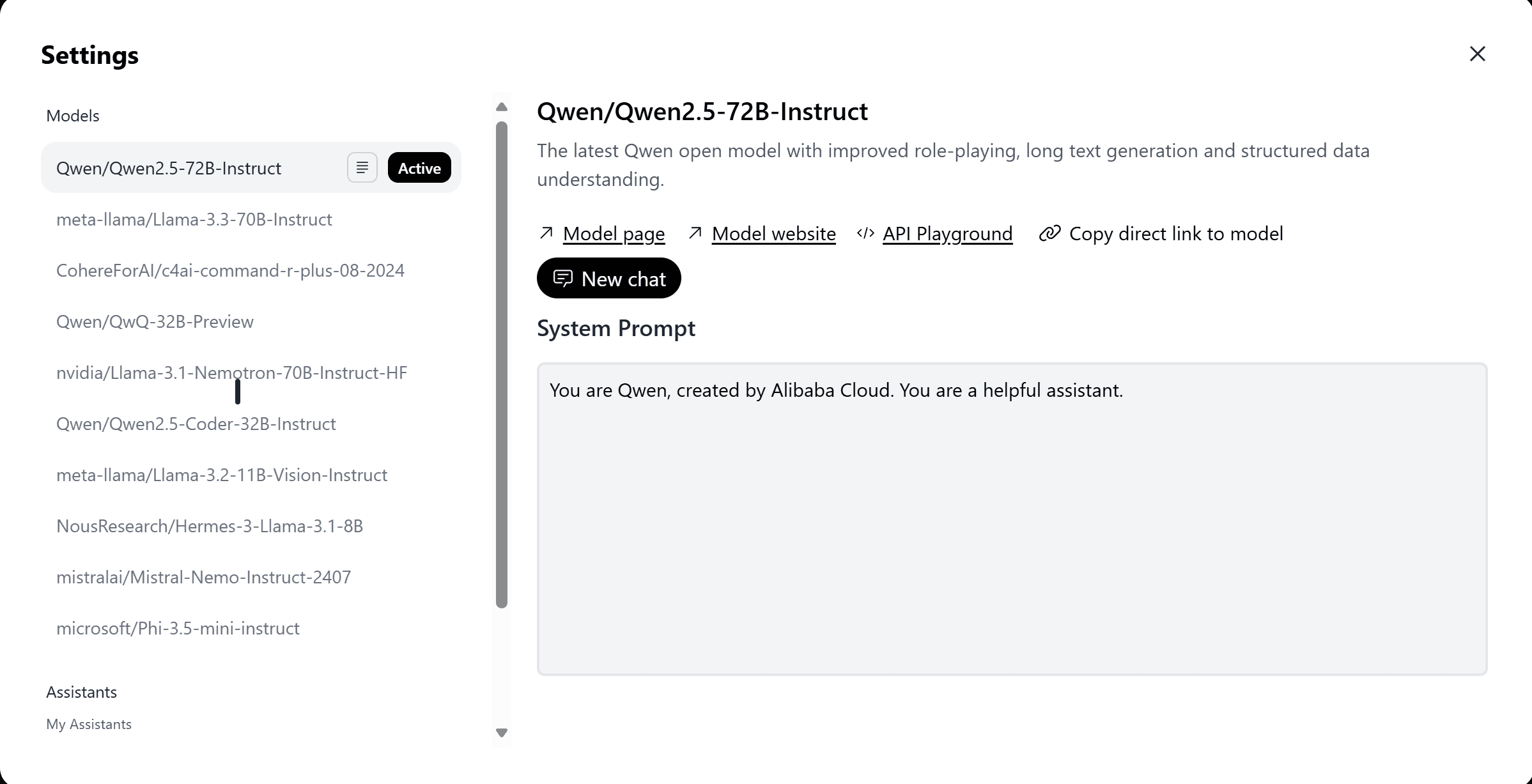Open the API Playground link
The width and height of the screenshot is (1532, 784).
point(947,234)
